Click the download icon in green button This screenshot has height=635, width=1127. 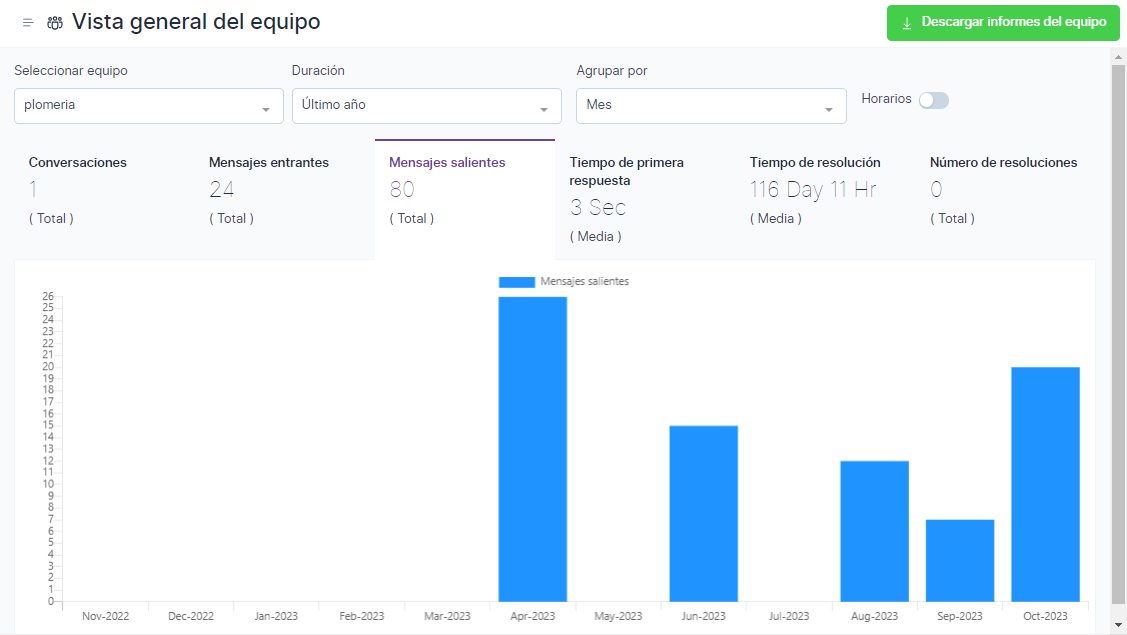[907, 23]
